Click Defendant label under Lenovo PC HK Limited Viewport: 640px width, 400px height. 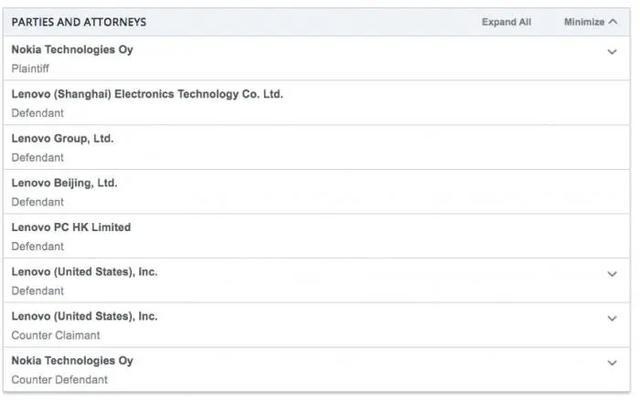pyautogui.click(x=38, y=247)
